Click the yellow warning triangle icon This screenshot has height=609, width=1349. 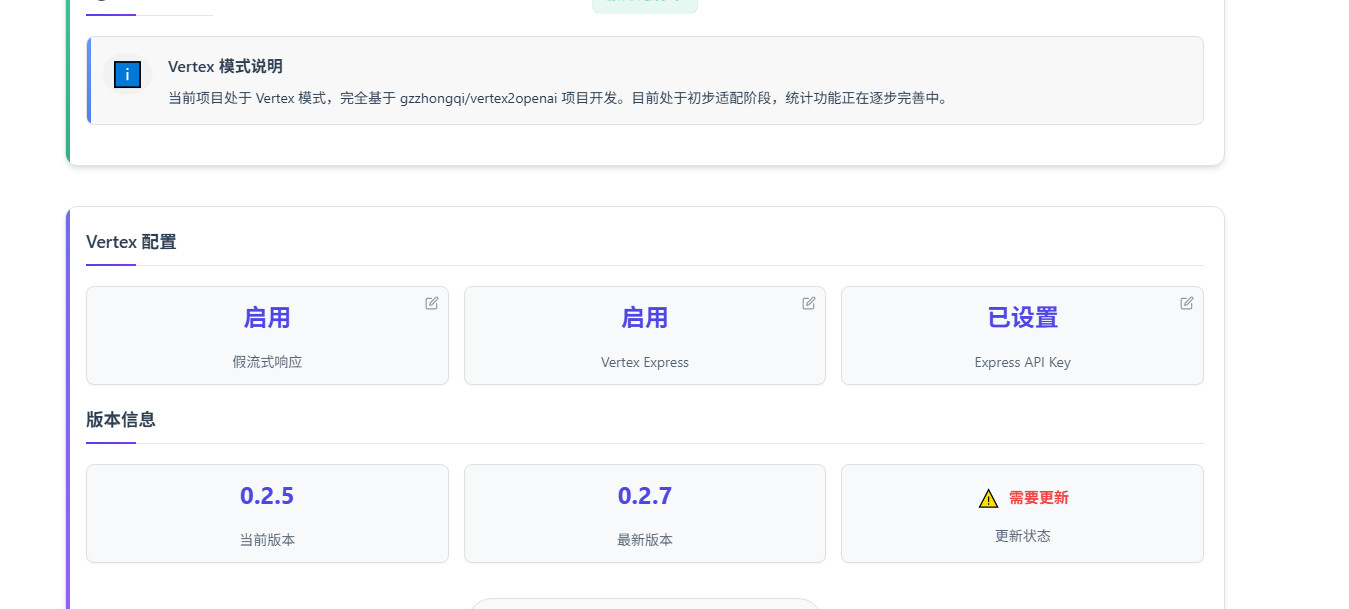(x=988, y=498)
